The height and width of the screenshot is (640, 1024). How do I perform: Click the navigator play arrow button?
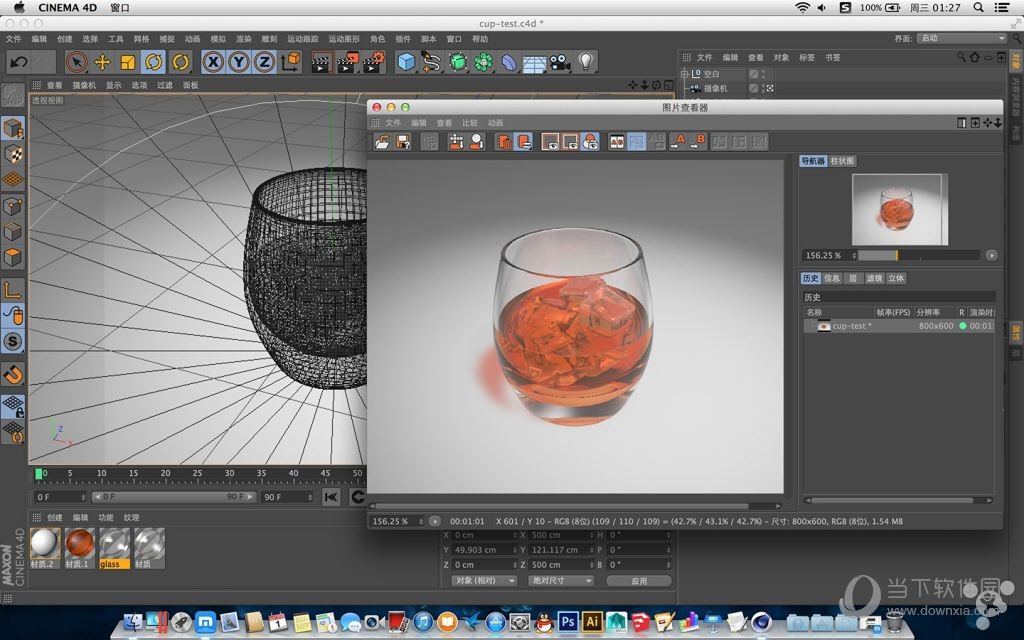click(x=991, y=255)
